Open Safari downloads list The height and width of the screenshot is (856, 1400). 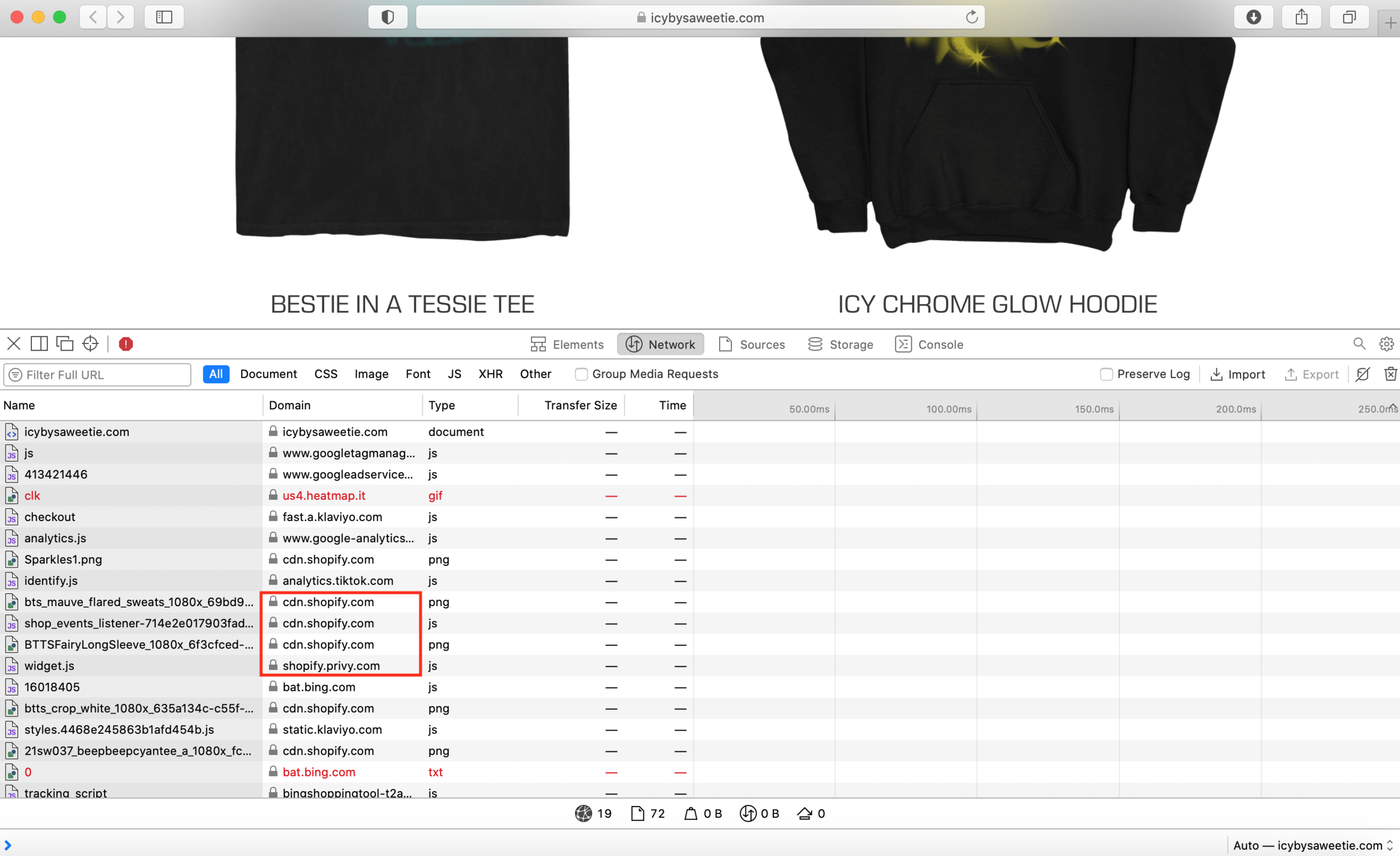pyautogui.click(x=1253, y=17)
